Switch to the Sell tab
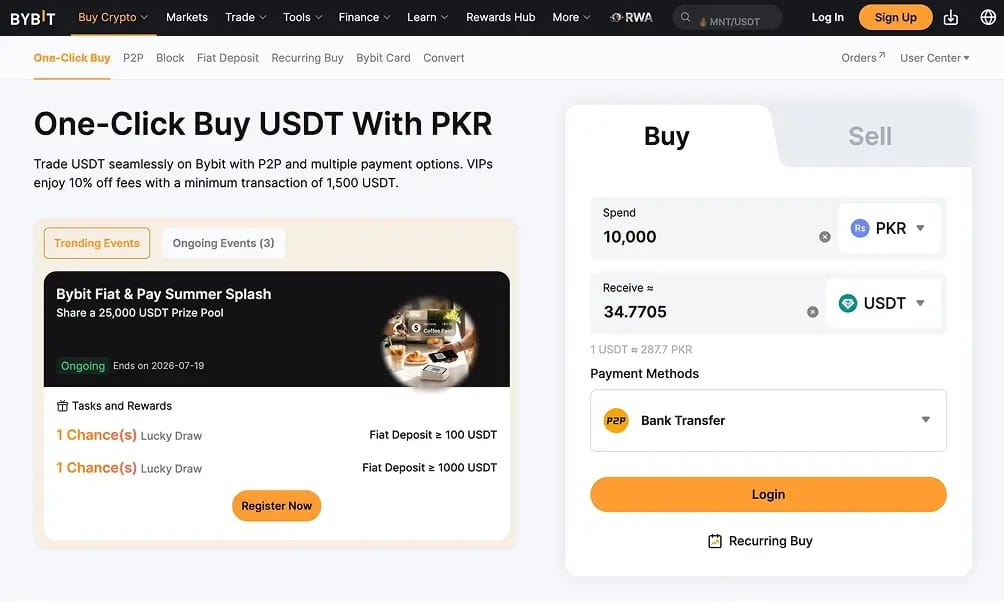The width and height of the screenshot is (1004, 602). click(870, 136)
